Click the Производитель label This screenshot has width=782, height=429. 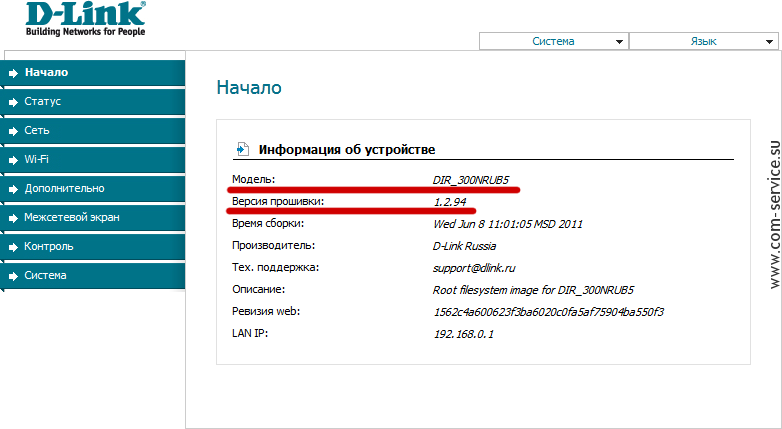[x=273, y=245]
